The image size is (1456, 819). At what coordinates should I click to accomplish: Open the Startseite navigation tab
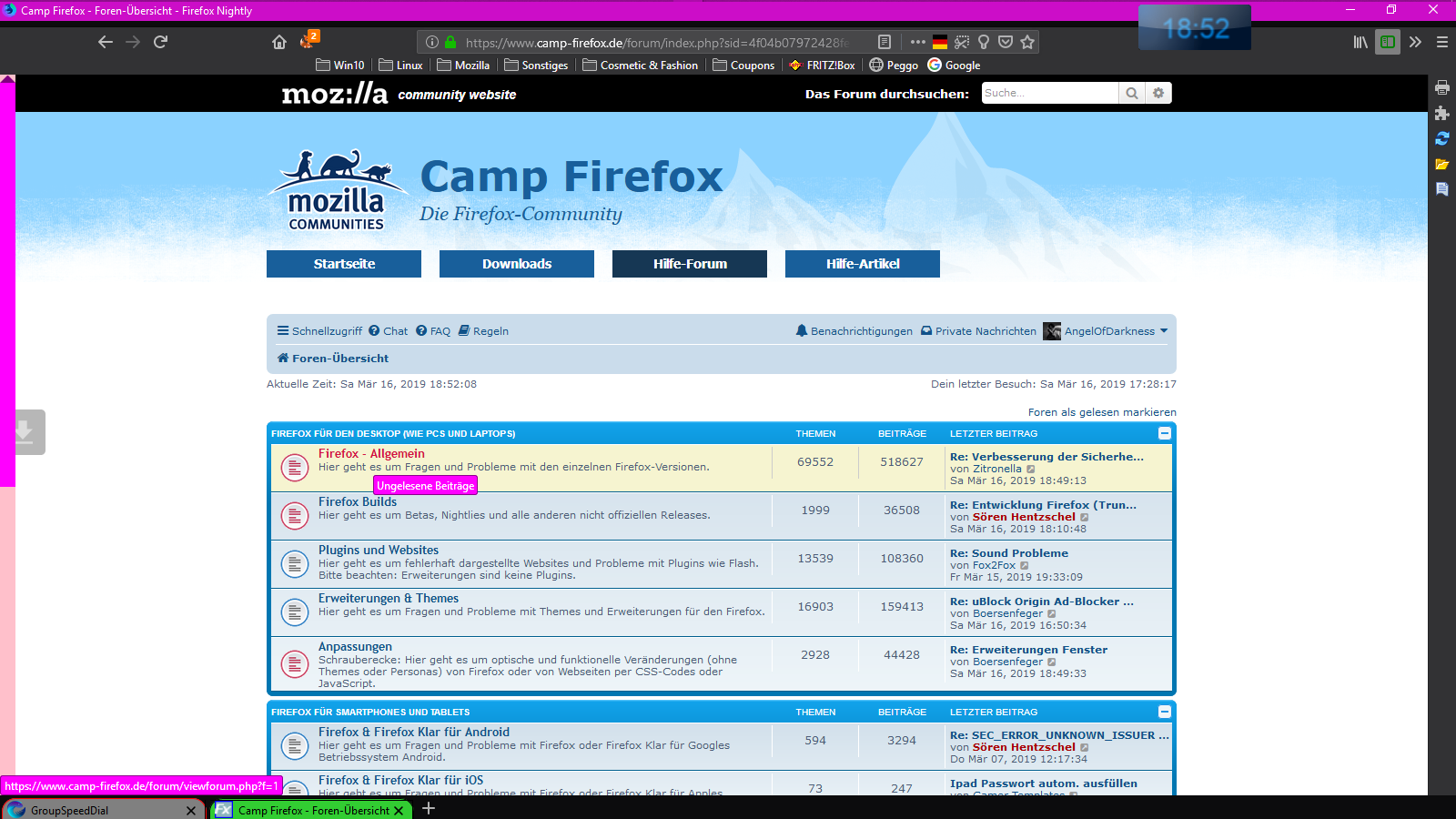(344, 264)
